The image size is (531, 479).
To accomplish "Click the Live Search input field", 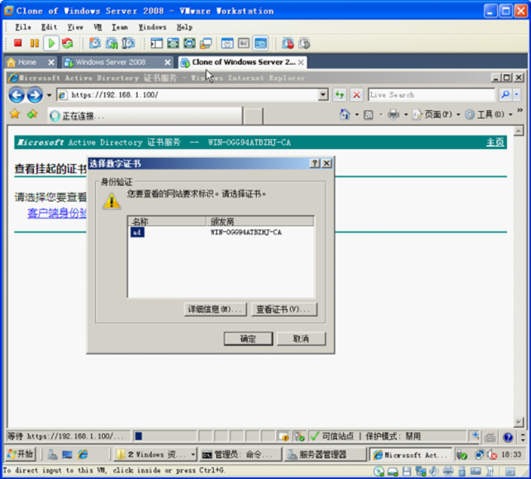I will point(432,95).
